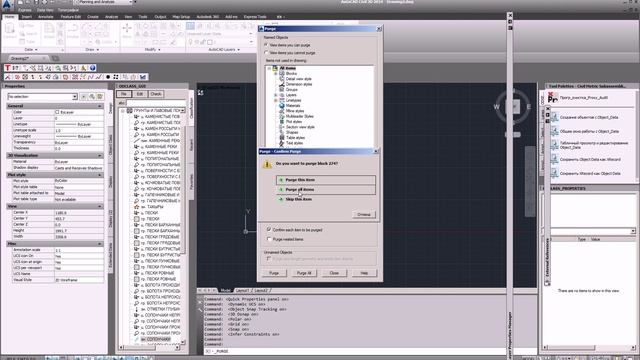The width and height of the screenshot is (640, 360).
Task: Collapse the 'All items' tree node
Action: coord(269,68)
